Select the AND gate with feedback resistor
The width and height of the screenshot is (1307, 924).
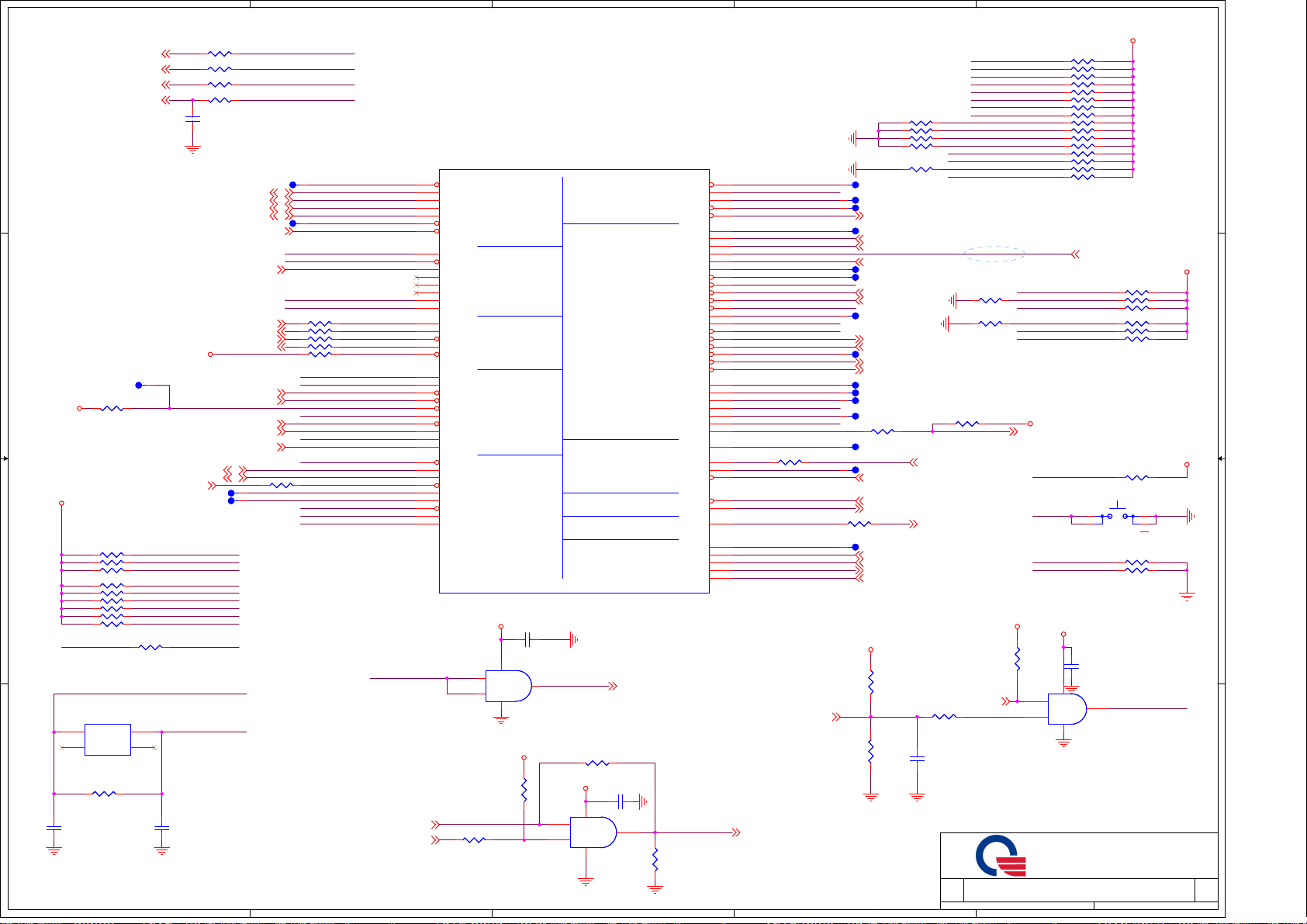pyautogui.click(x=593, y=832)
